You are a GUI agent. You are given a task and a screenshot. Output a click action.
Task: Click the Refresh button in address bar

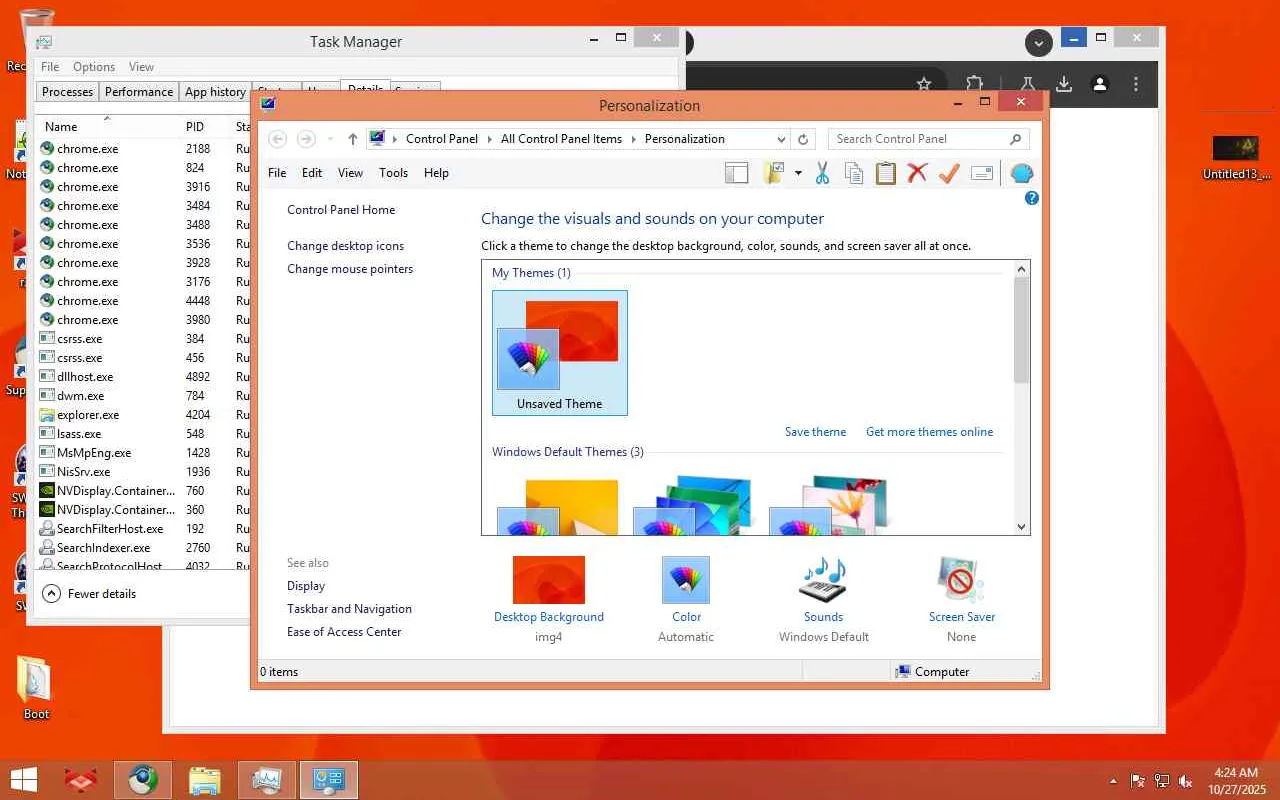[x=803, y=139]
